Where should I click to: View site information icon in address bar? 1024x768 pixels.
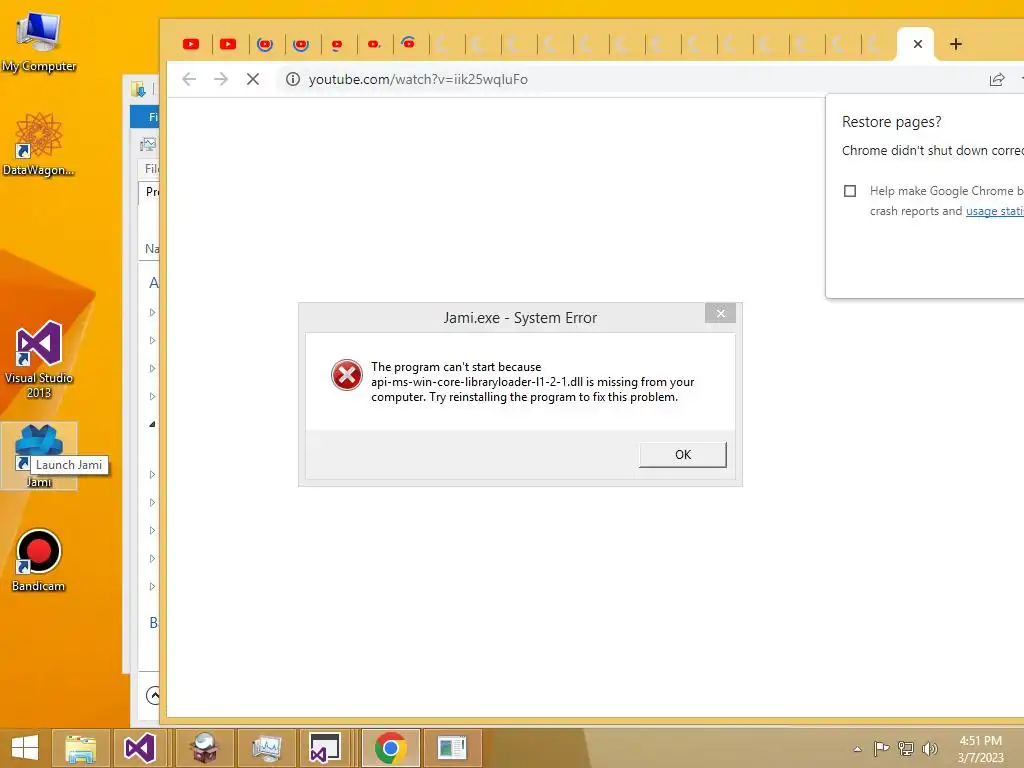click(x=293, y=79)
